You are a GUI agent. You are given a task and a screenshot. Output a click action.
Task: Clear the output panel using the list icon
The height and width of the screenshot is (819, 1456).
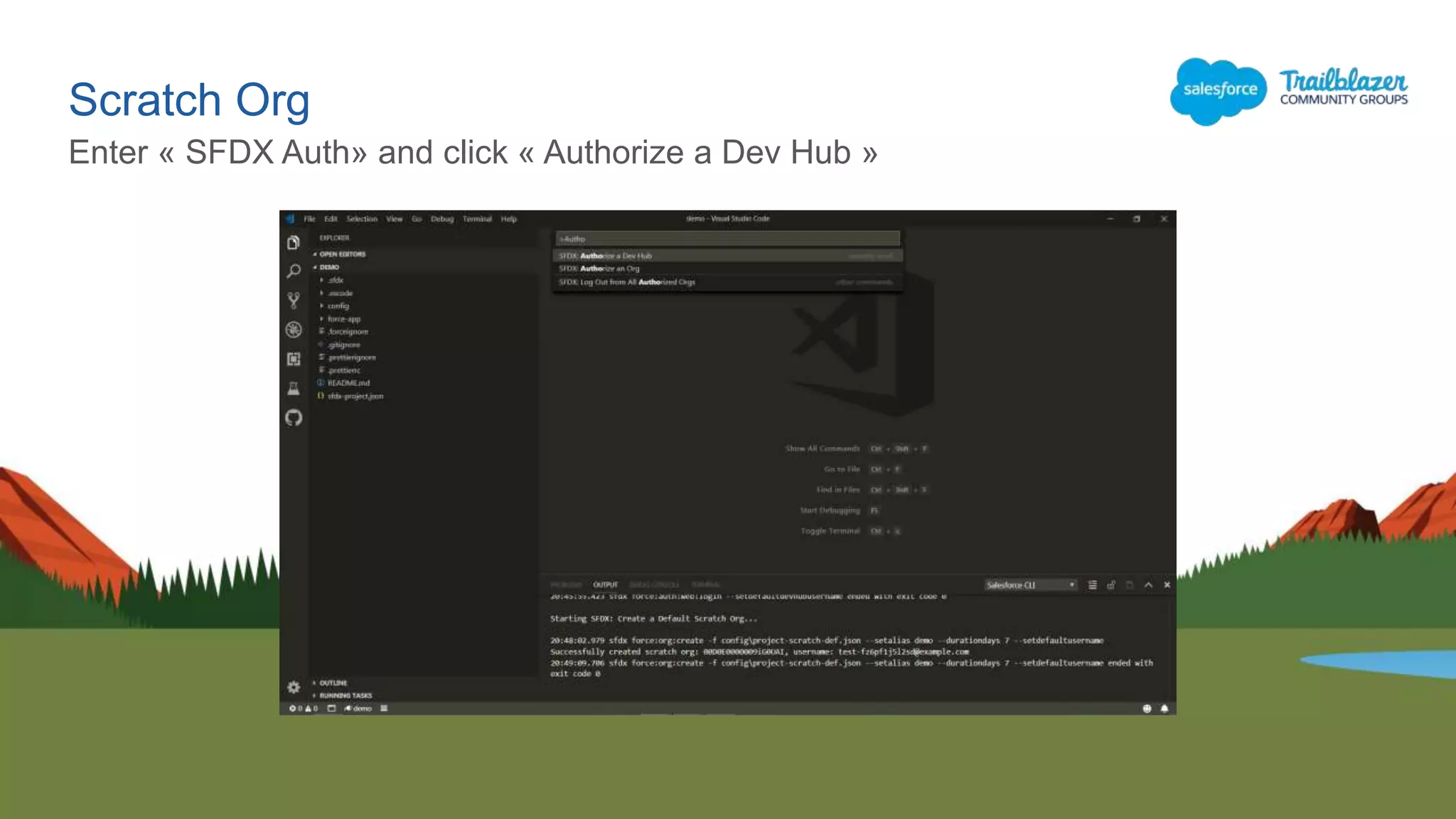click(x=1093, y=585)
